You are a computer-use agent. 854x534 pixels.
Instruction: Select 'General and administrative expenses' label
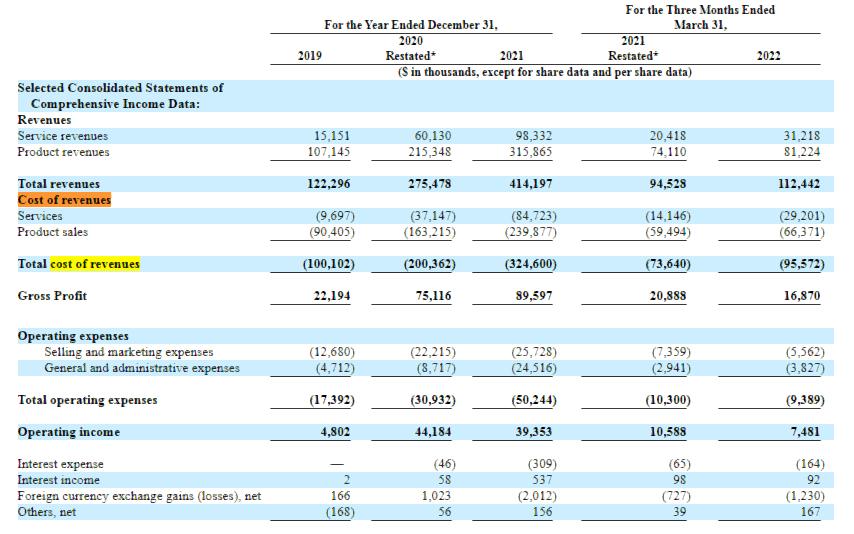point(142,368)
